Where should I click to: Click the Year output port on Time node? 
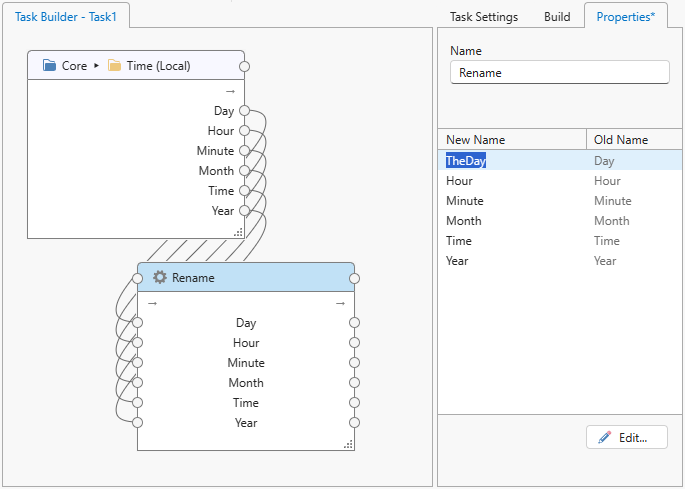tap(244, 211)
